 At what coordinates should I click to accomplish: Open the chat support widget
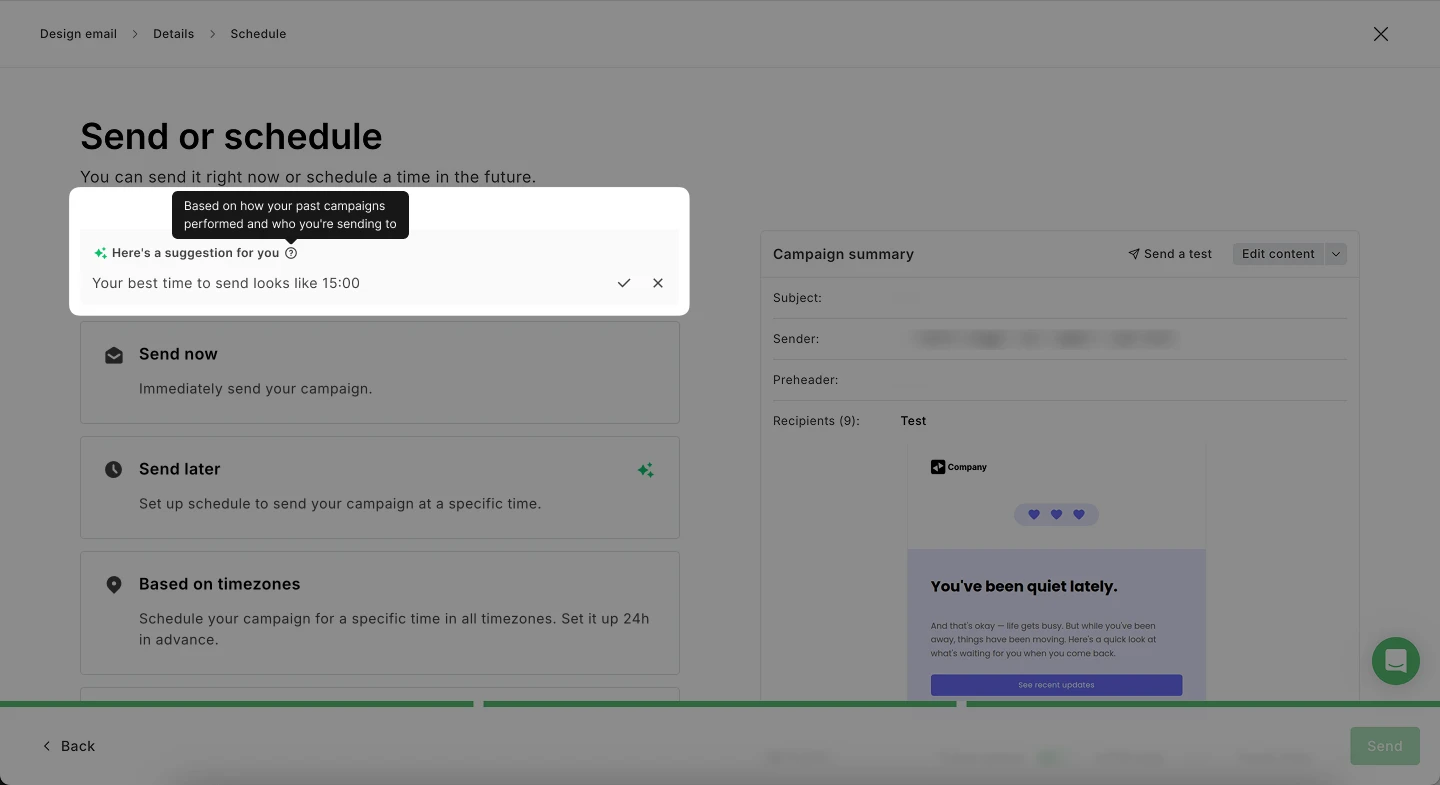[1396, 661]
